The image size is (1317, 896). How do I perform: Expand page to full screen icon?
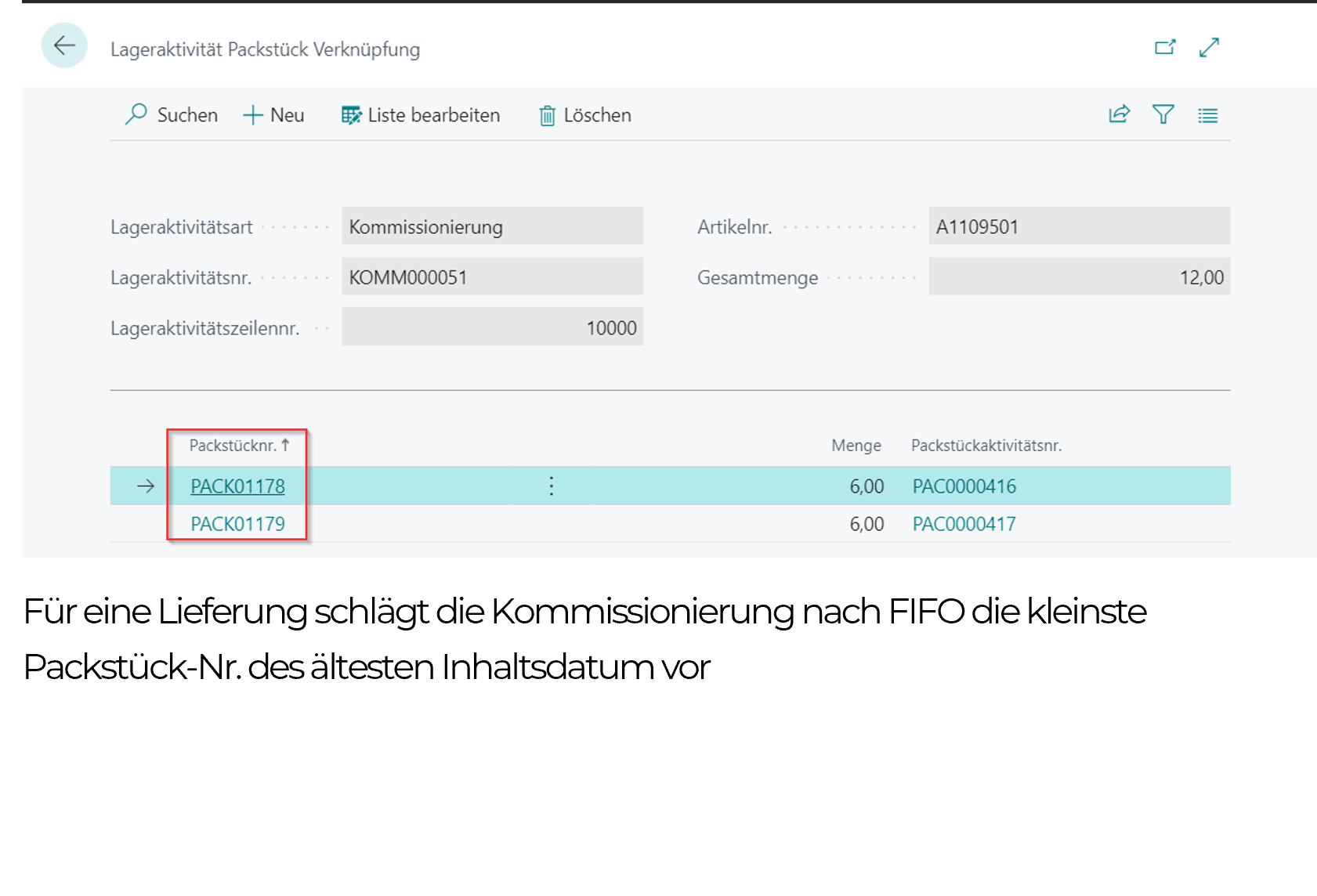click(1209, 48)
